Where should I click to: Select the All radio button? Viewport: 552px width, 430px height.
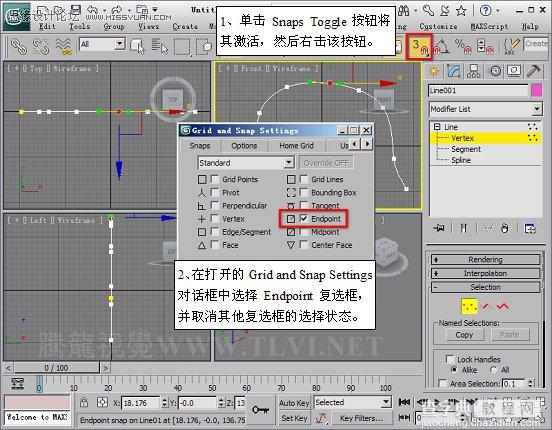(494, 370)
